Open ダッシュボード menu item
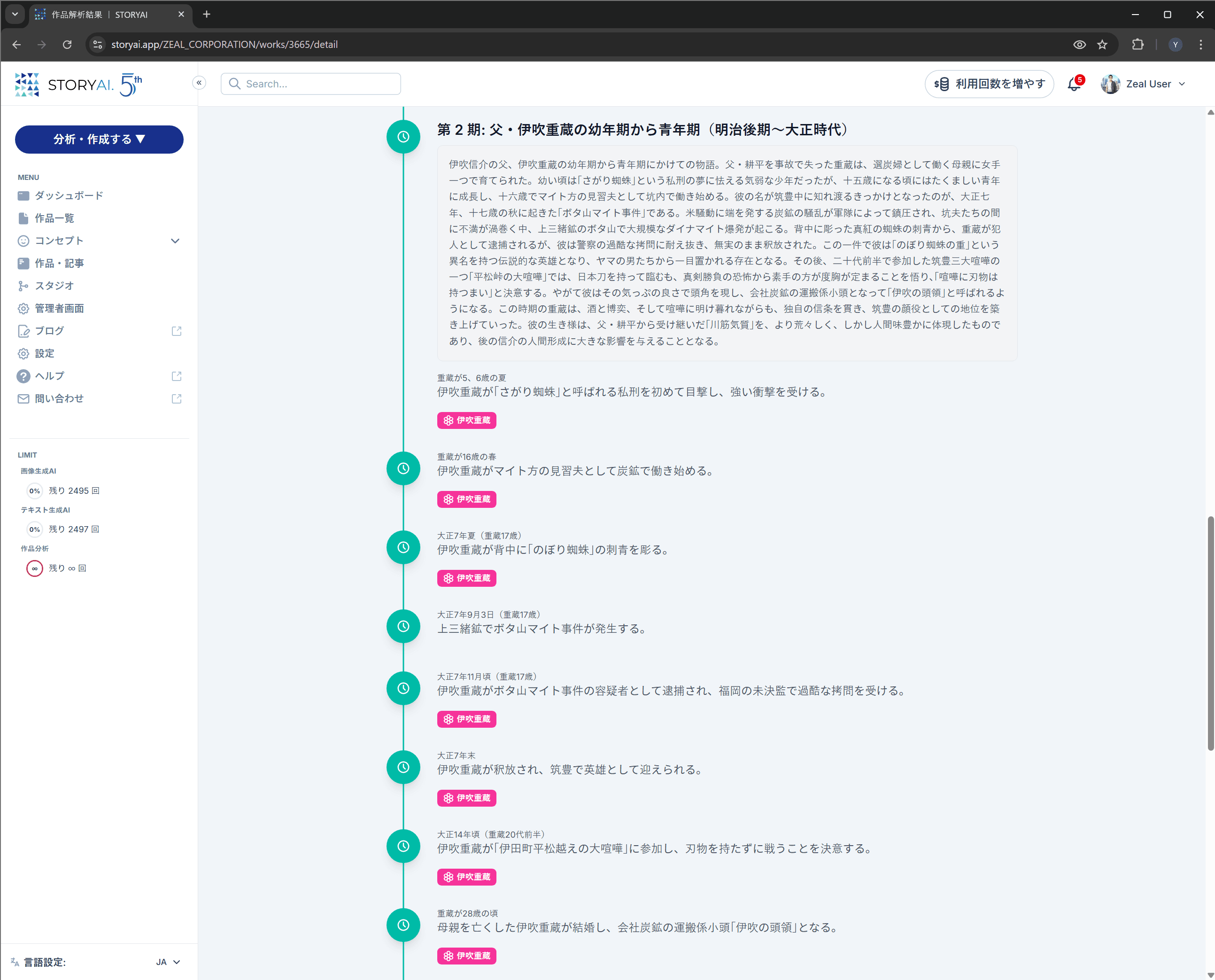 (x=69, y=196)
